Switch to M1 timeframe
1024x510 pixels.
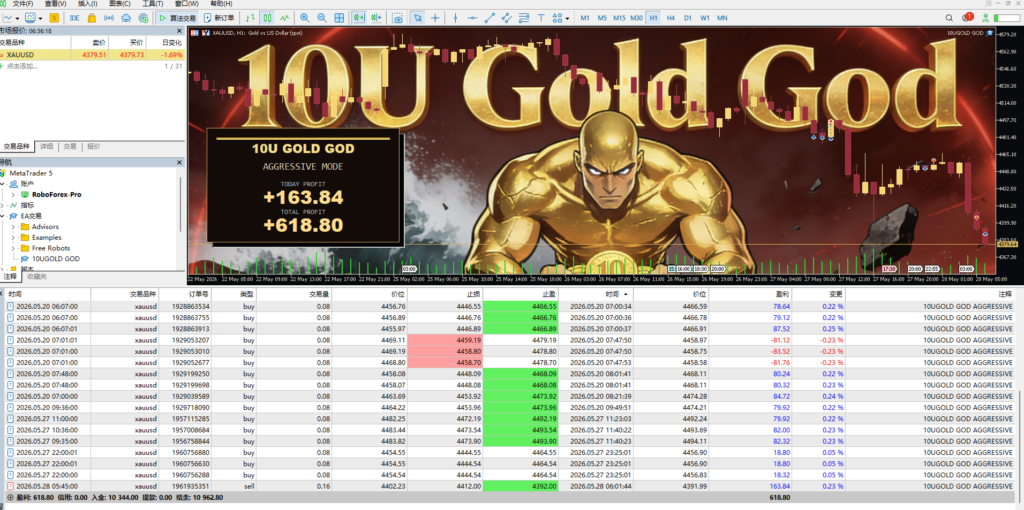pyautogui.click(x=585, y=18)
